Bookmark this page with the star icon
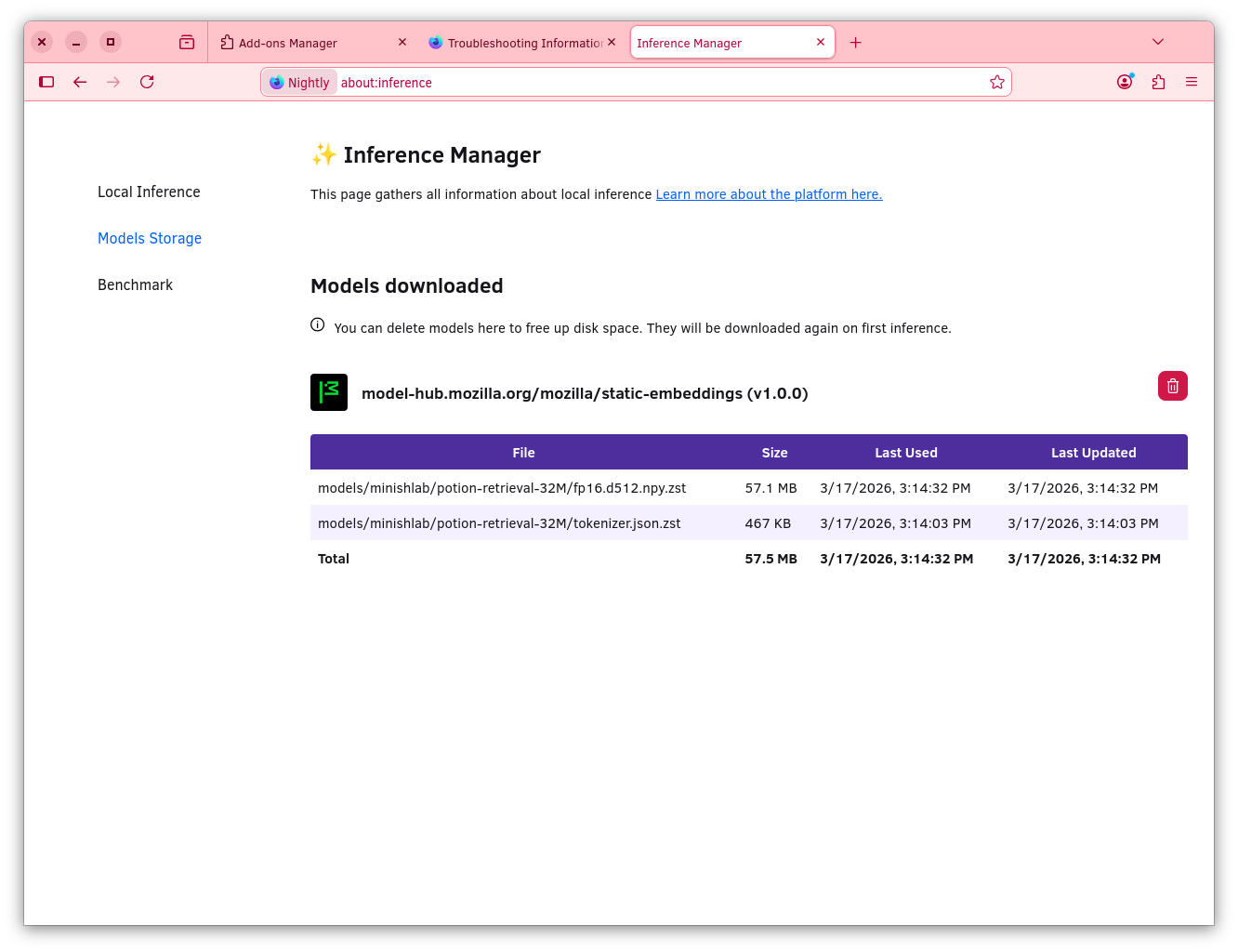The height and width of the screenshot is (952, 1238). [997, 82]
